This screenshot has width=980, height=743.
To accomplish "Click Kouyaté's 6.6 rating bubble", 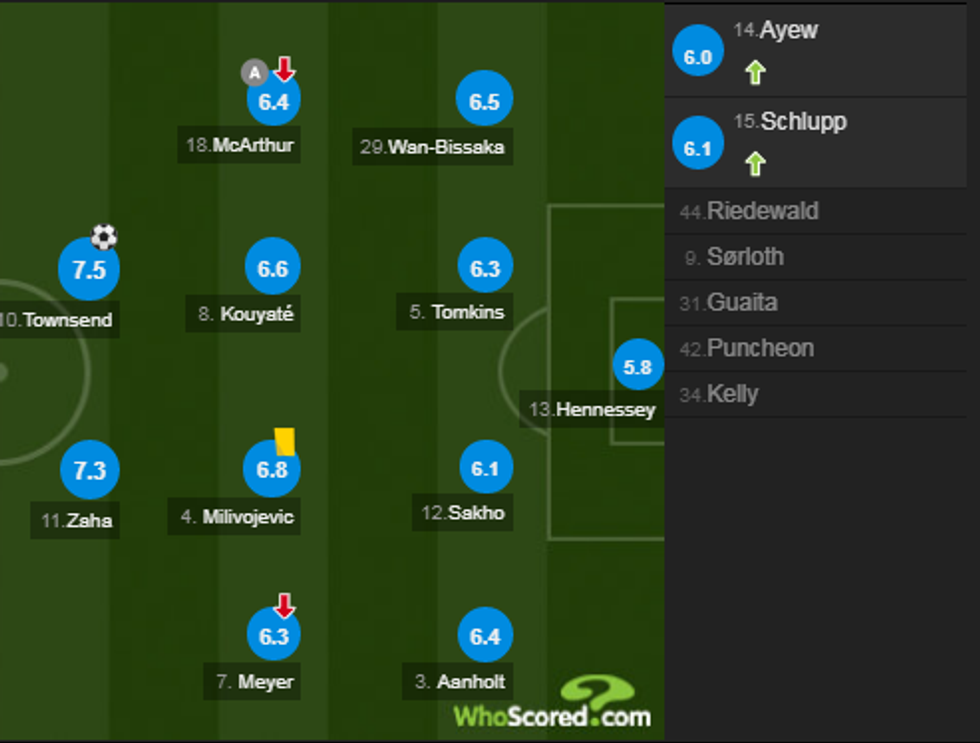I will 271,267.
